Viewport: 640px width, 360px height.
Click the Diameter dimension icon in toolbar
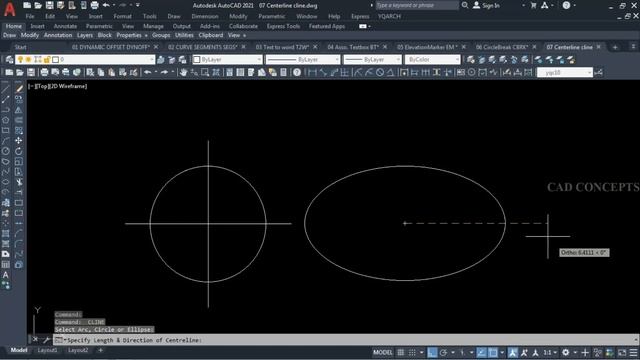click(x=380, y=73)
